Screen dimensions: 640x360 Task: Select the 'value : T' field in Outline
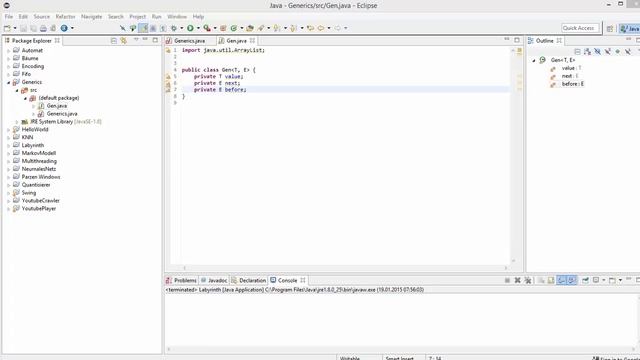(x=571, y=68)
